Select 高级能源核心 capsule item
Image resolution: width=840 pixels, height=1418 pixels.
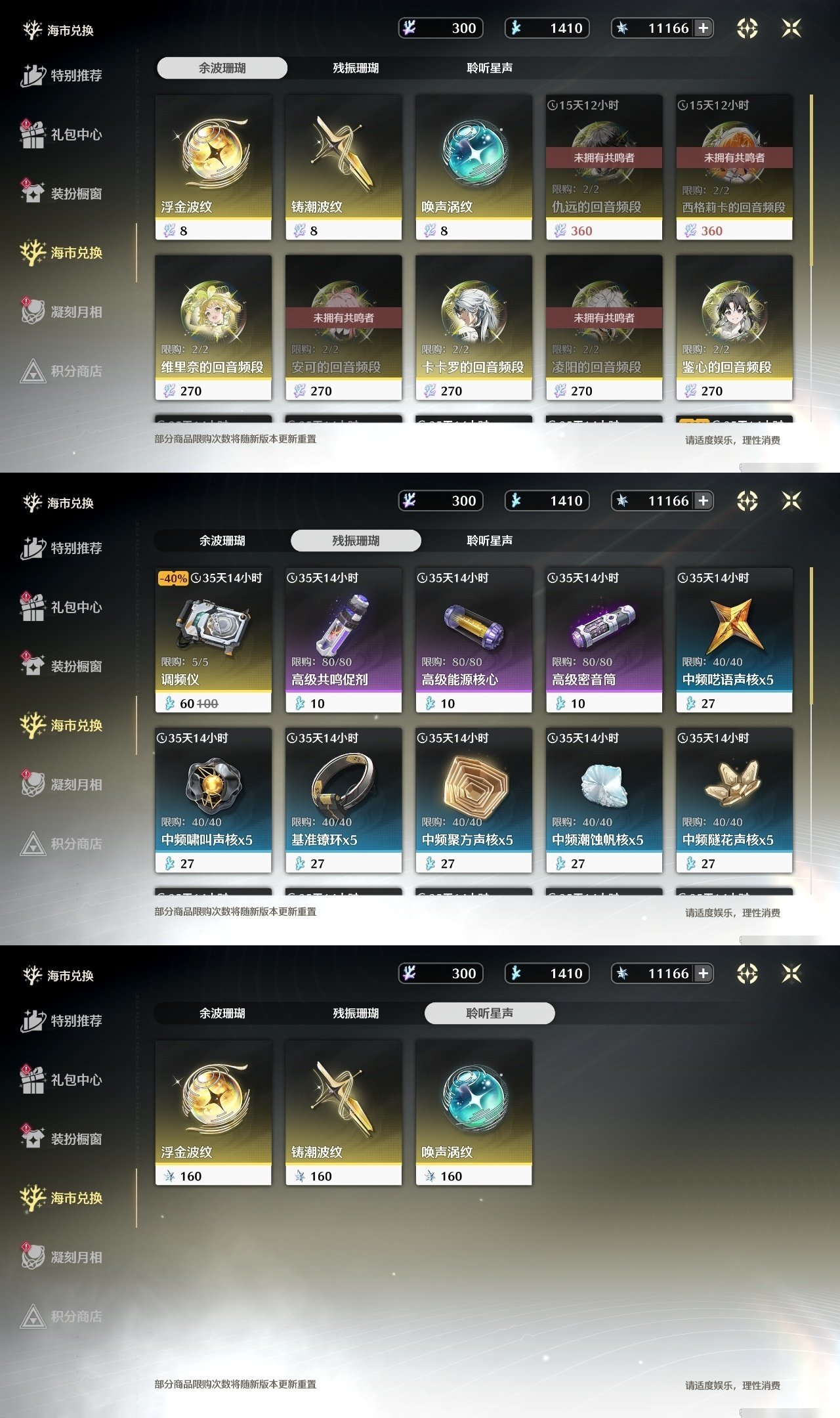pyautogui.click(x=474, y=640)
